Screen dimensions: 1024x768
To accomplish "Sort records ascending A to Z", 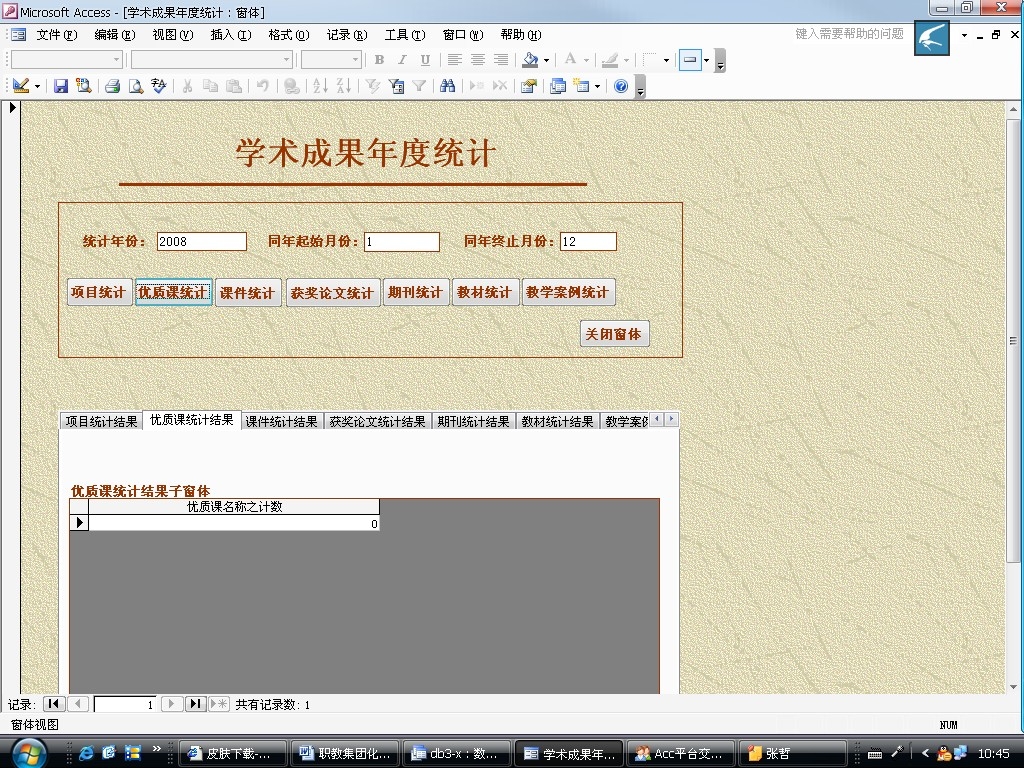I will (x=320, y=86).
